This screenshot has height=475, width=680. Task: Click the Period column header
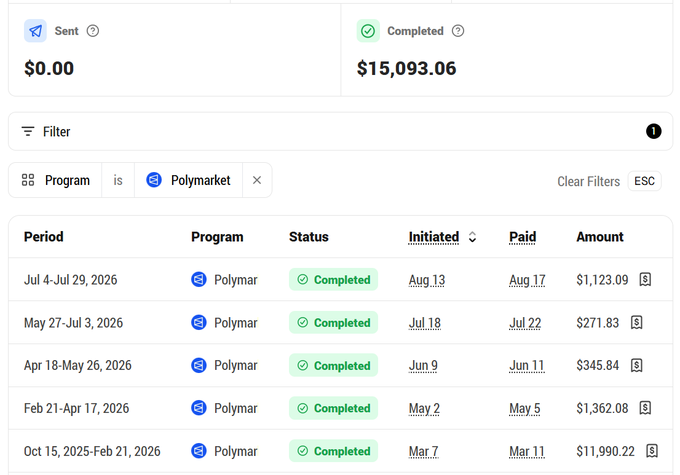tap(43, 237)
